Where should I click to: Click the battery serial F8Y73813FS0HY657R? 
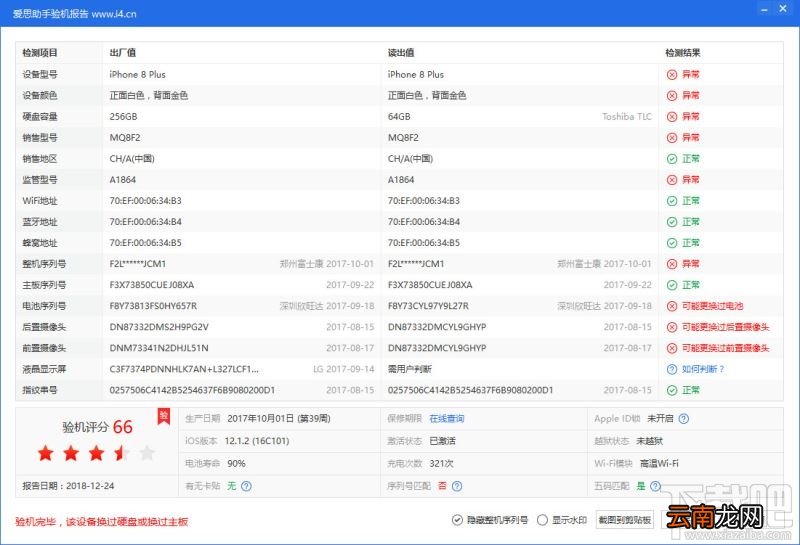[153, 306]
